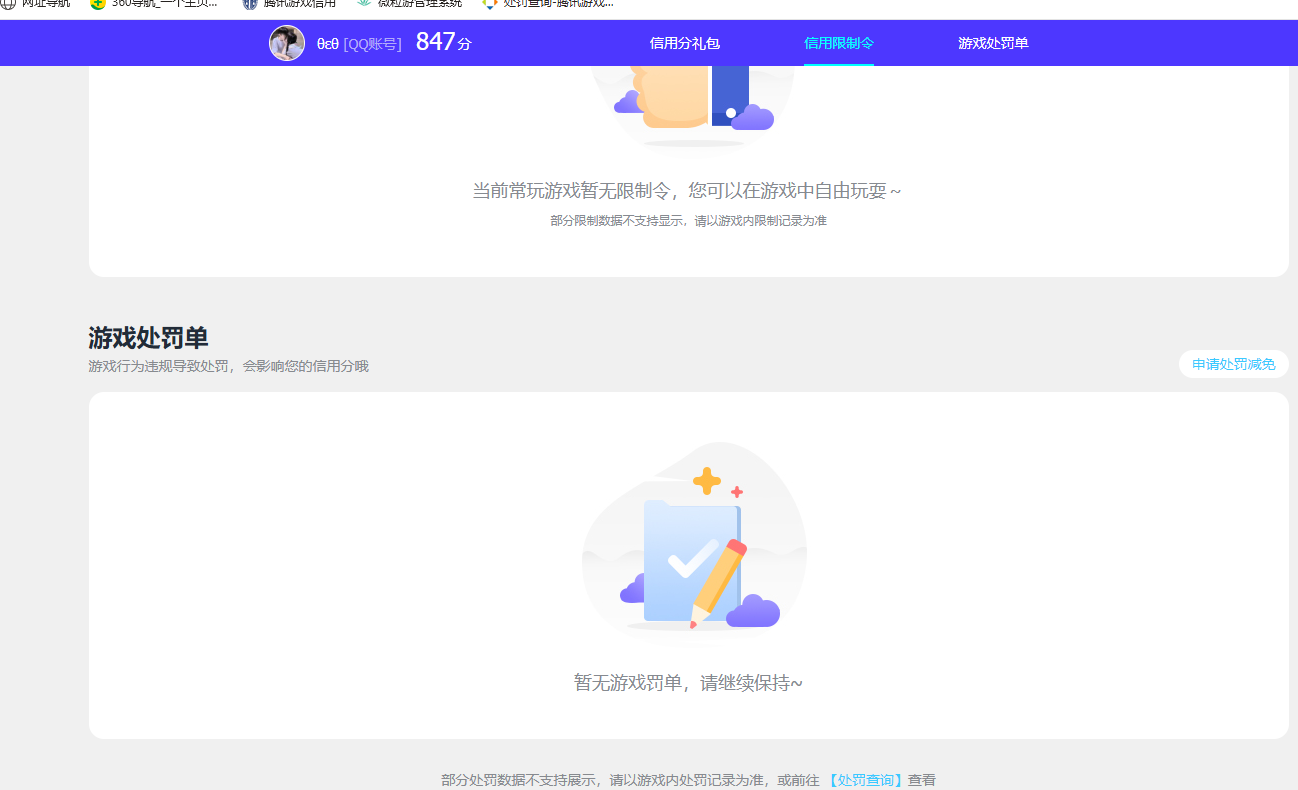Switch to the 游戏处罚单 tab
The width and height of the screenshot is (1298, 790).
click(x=993, y=43)
